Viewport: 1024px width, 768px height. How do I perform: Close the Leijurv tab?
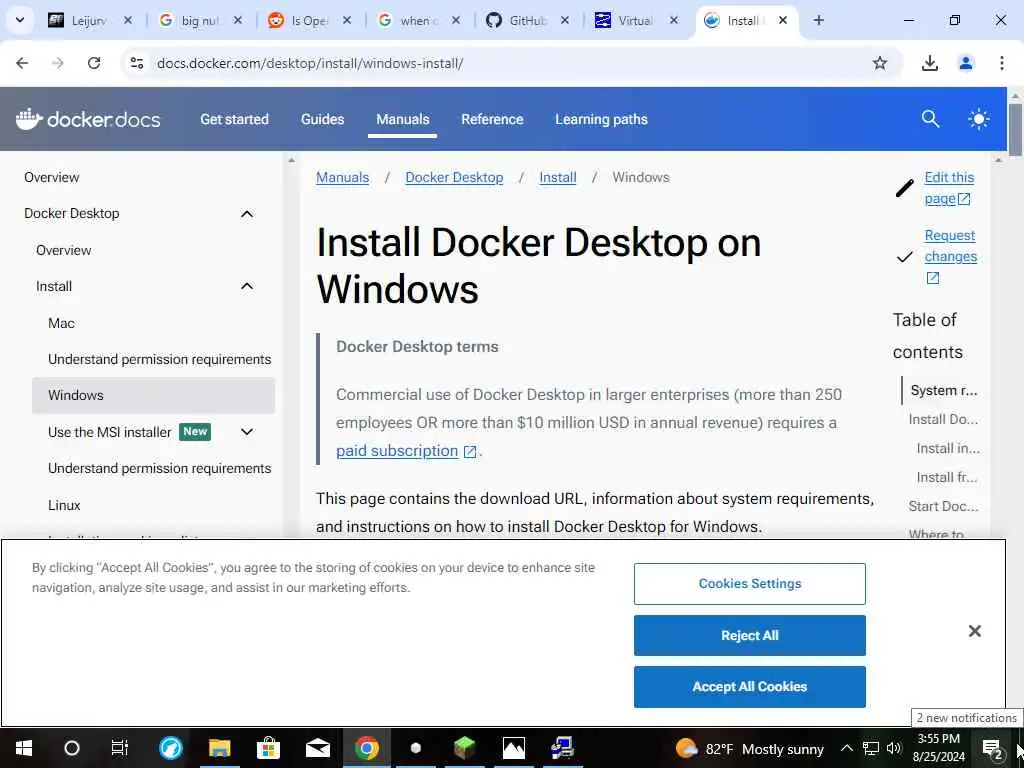pyautogui.click(x=128, y=20)
